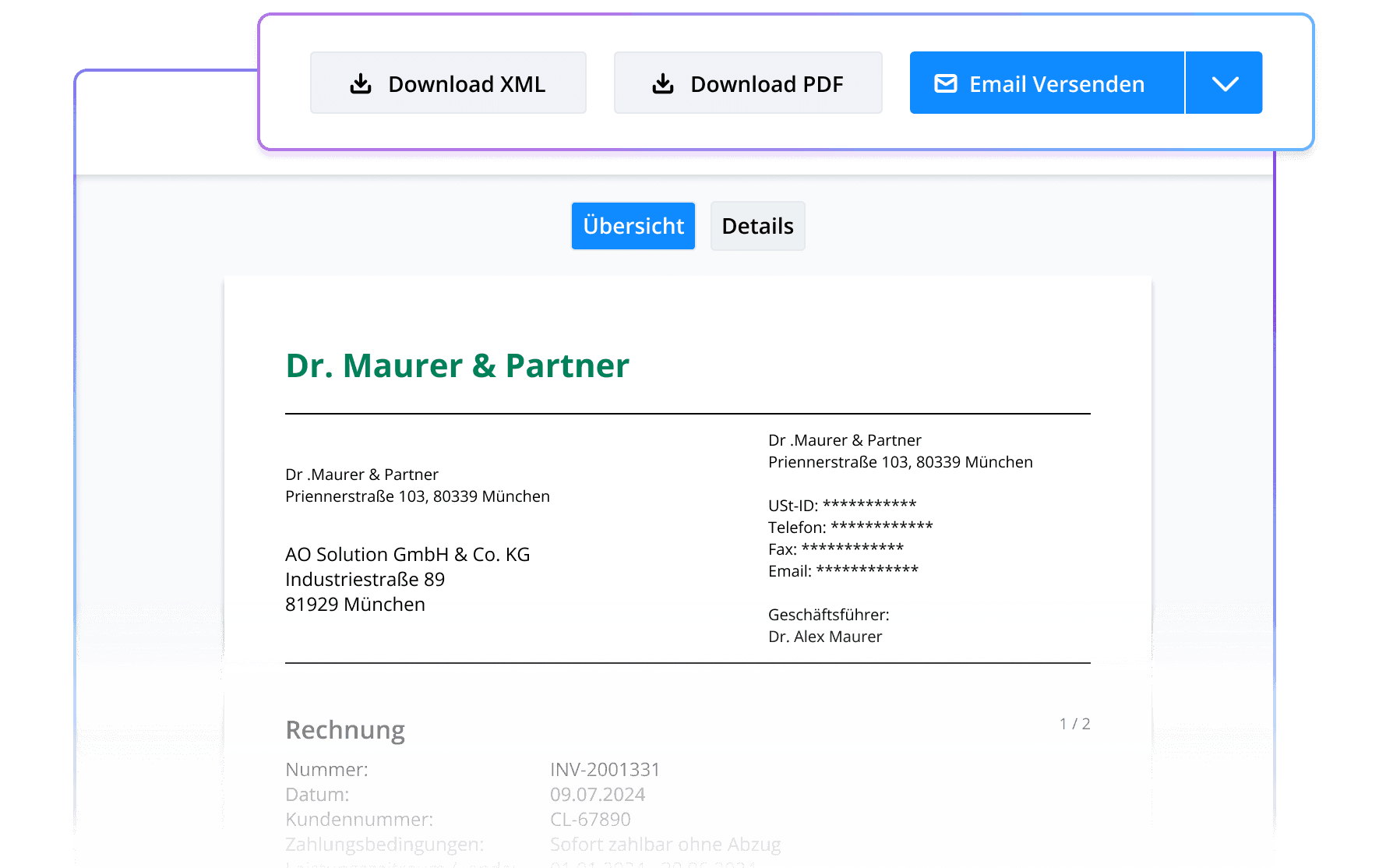
Task: Click the download arrow icon beside Download XML
Action: click(361, 83)
